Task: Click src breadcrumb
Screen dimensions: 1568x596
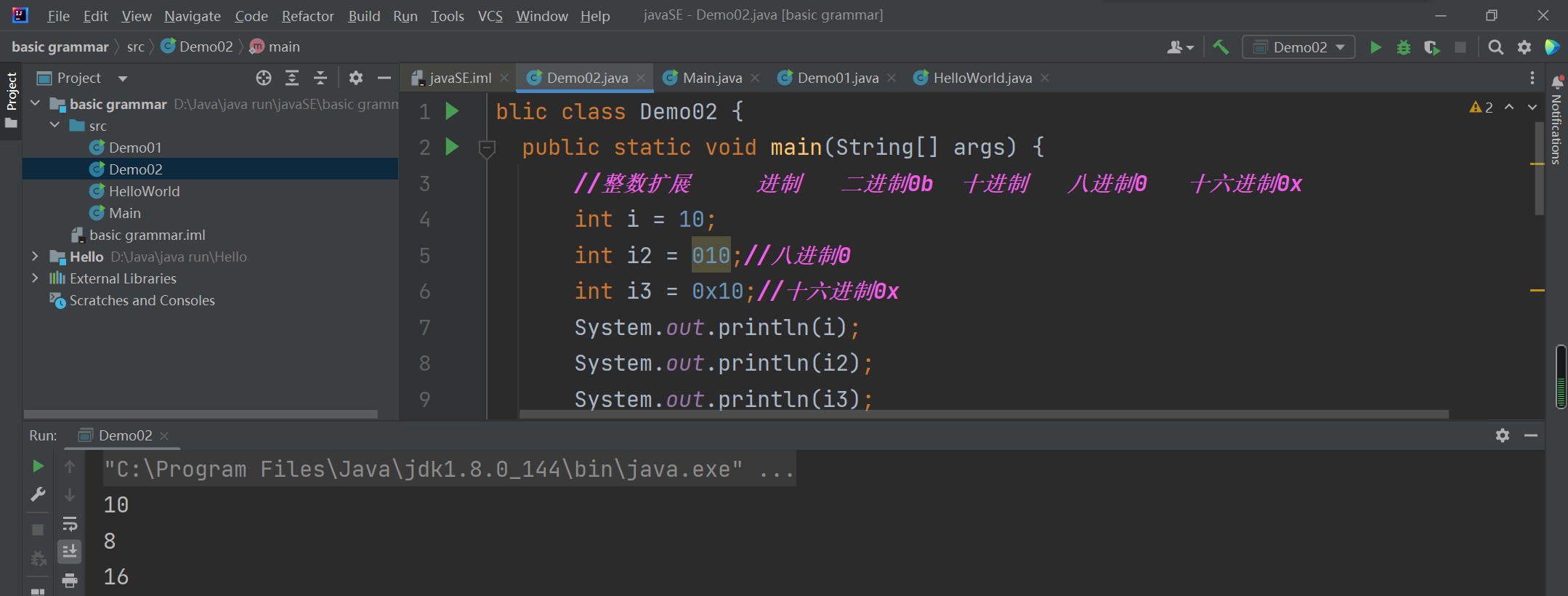Action: (136, 47)
